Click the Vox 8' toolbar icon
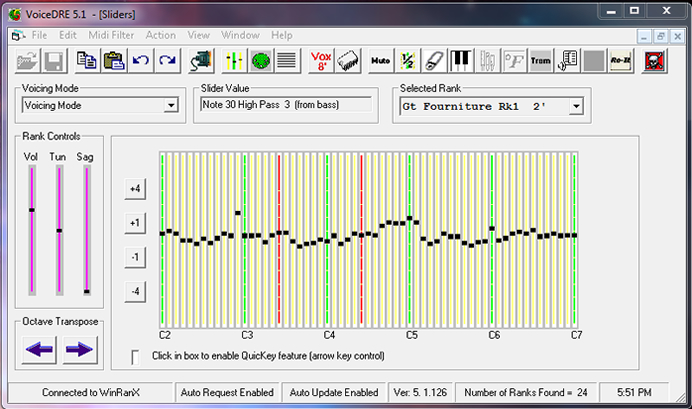 [321, 61]
